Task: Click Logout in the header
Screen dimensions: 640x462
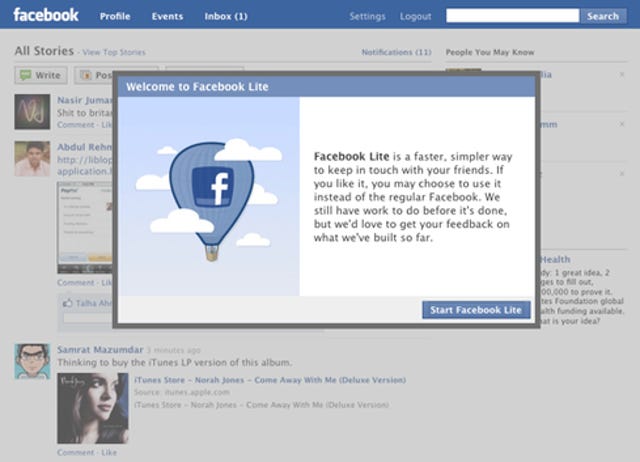Action: 416,16
